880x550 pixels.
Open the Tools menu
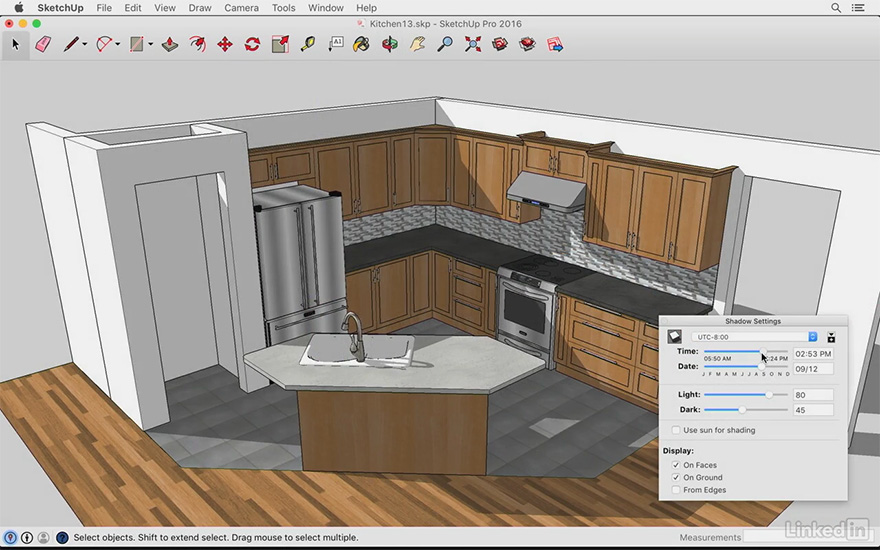[283, 8]
